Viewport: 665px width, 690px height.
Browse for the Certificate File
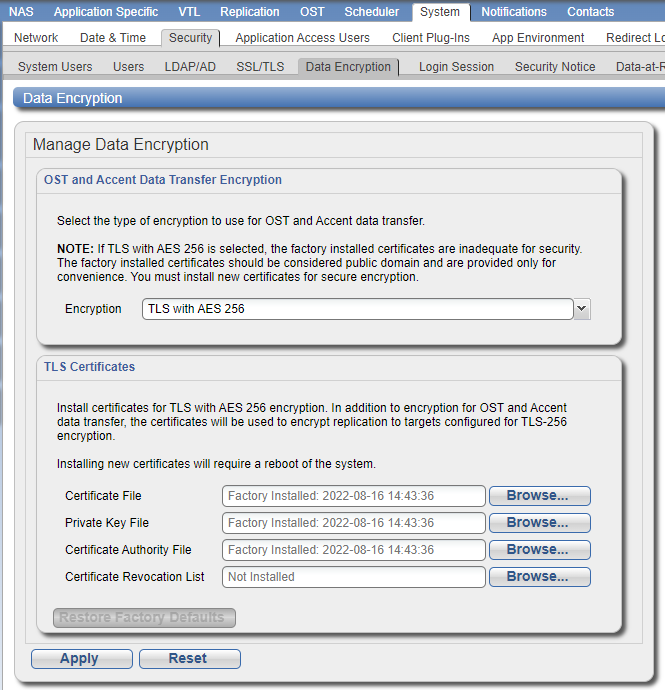[537, 496]
